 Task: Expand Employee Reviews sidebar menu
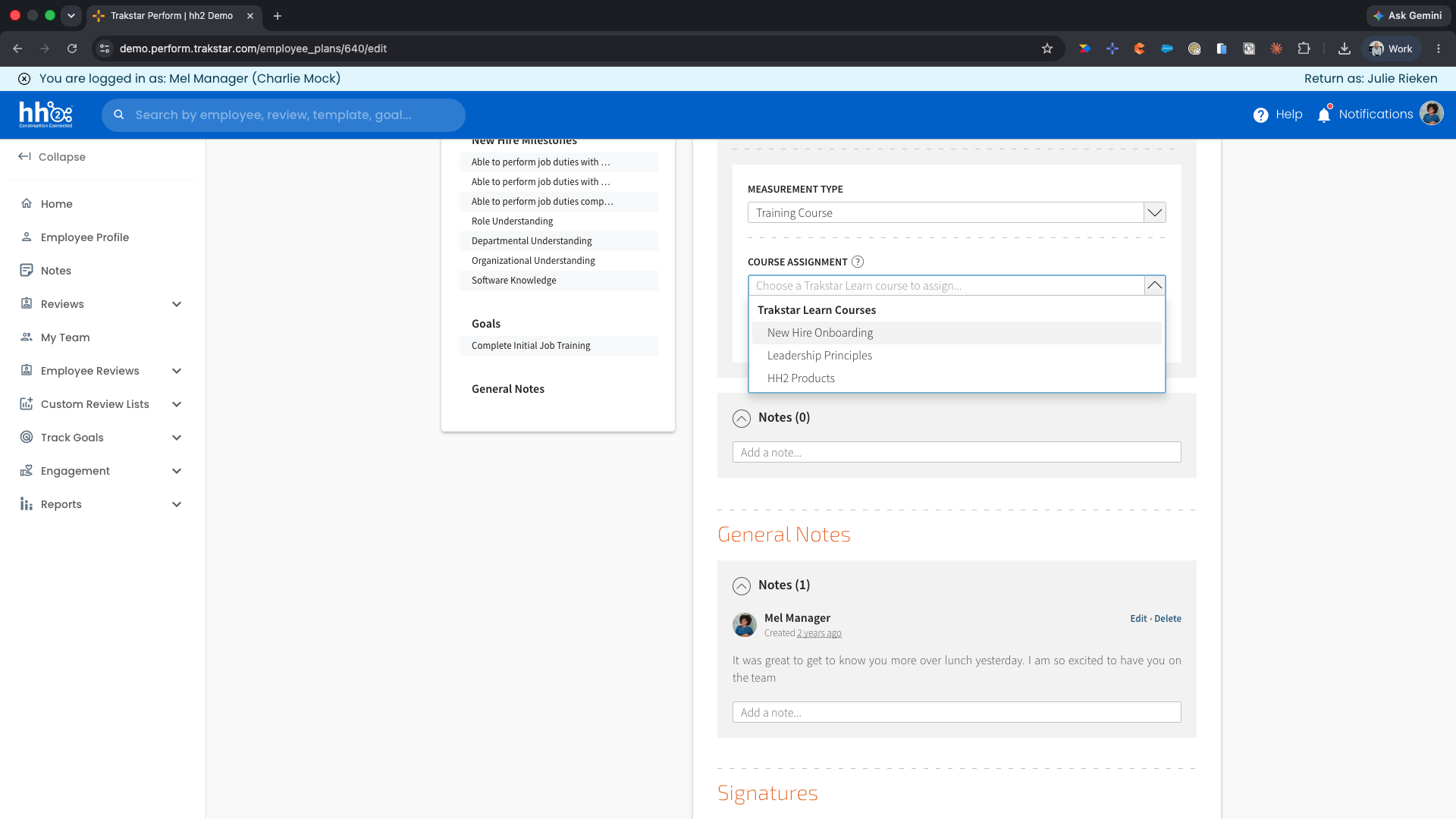pos(177,371)
